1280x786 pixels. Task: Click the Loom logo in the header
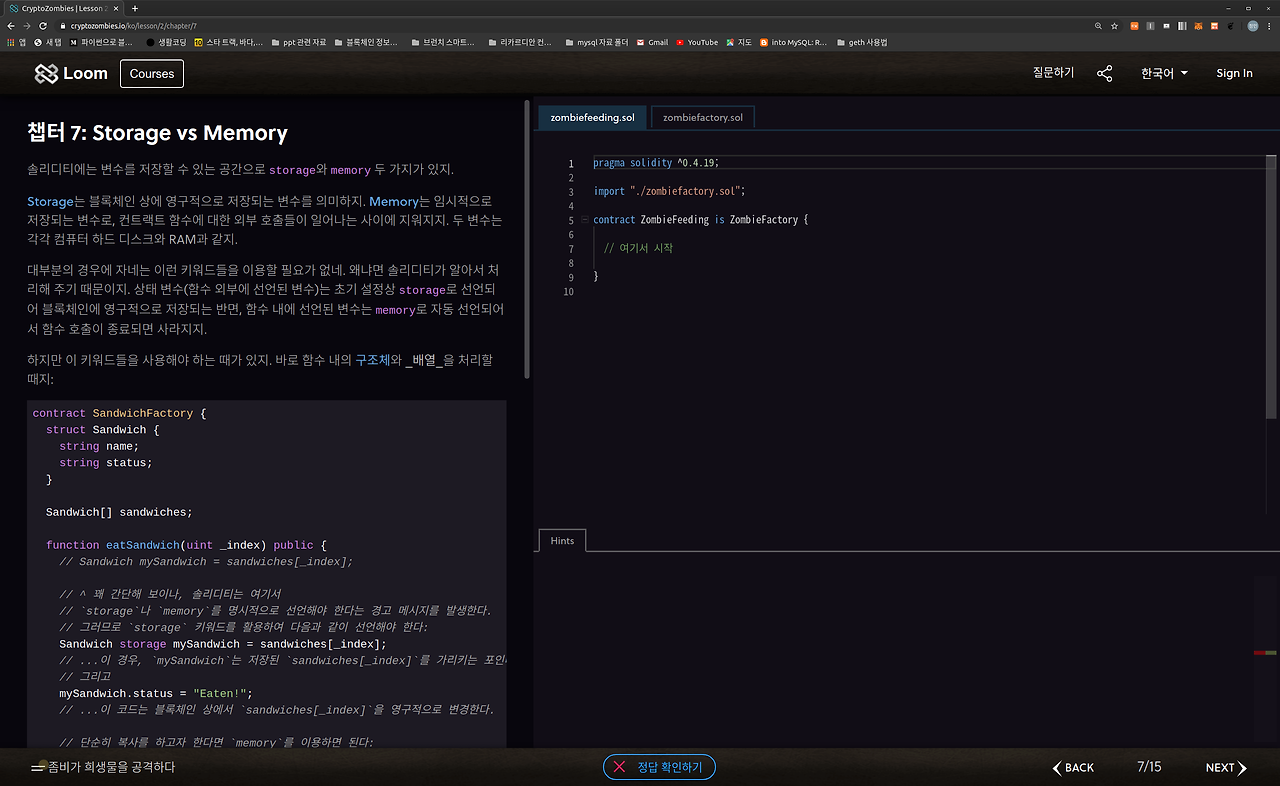71,73
